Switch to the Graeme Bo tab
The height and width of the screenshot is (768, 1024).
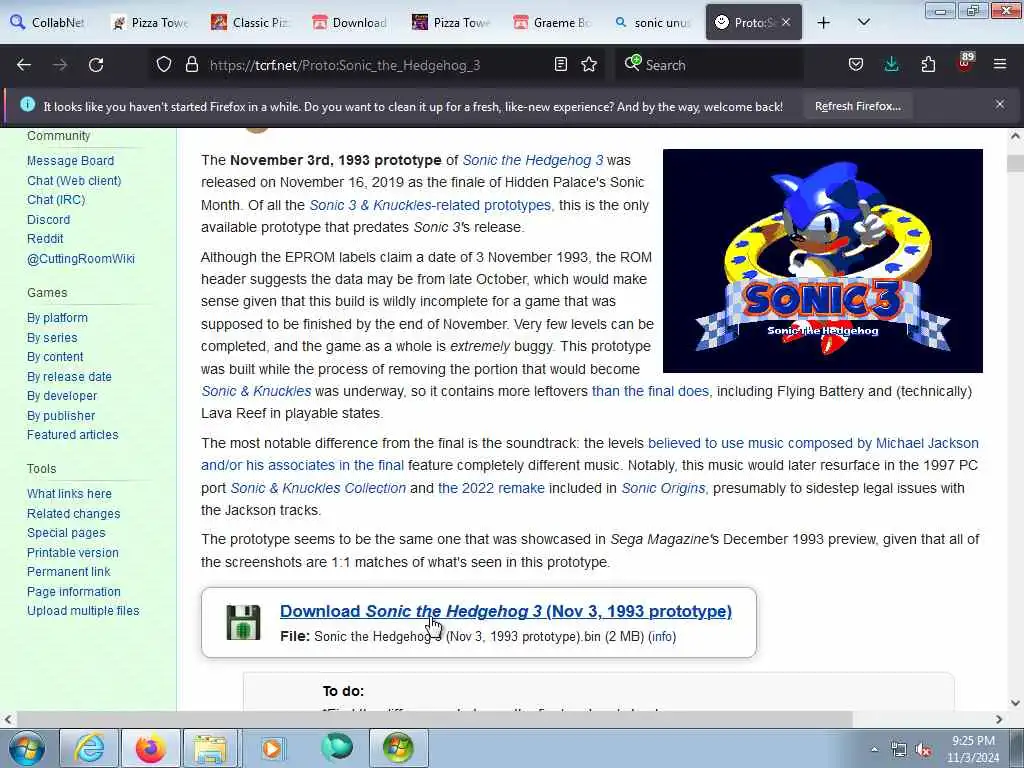[552, 23]
